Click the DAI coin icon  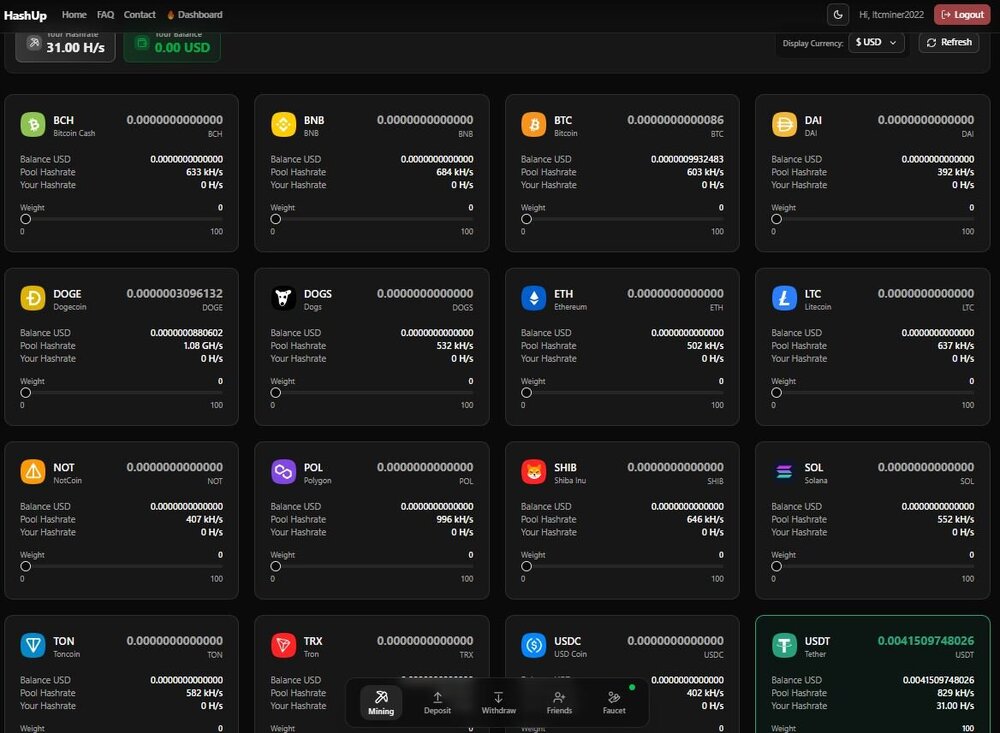784,124
